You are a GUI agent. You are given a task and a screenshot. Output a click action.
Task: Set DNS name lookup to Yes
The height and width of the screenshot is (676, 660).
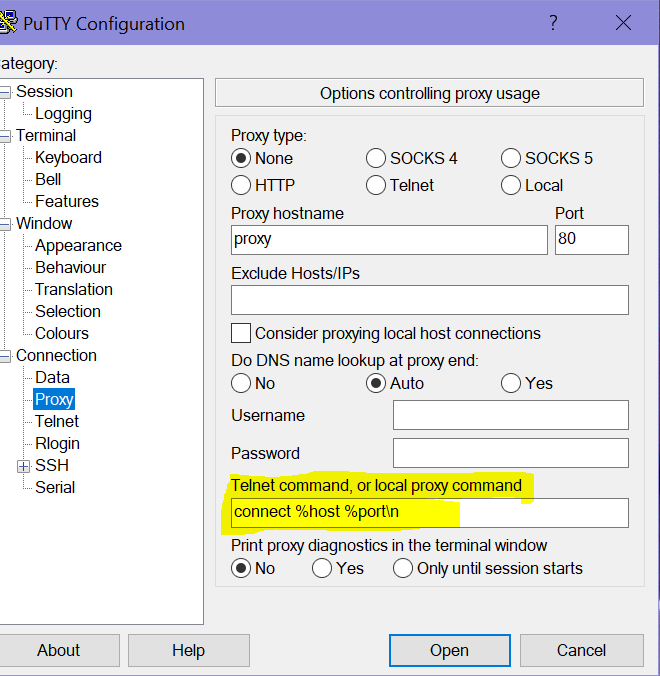511,383
